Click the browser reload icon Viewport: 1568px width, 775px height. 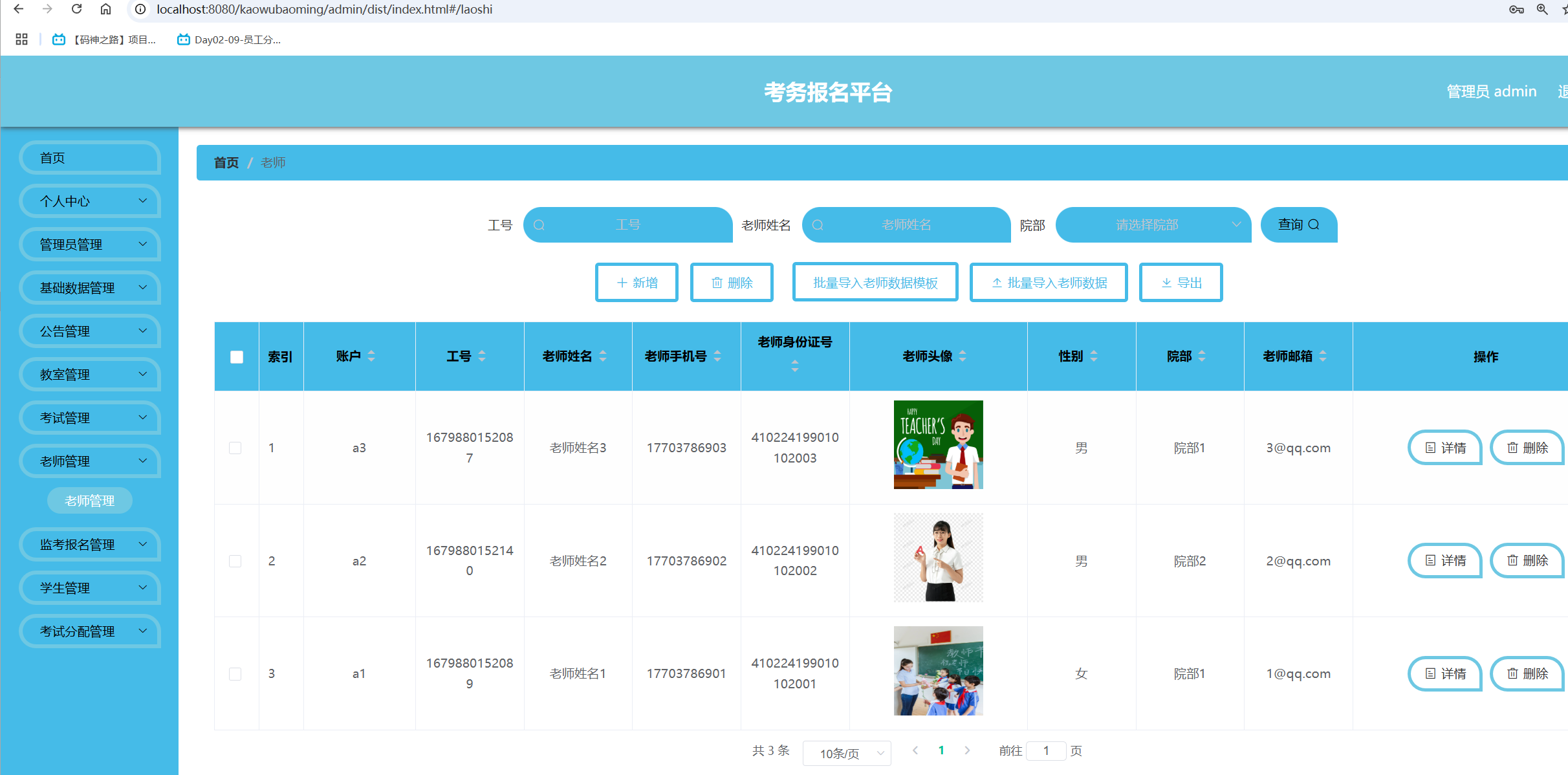[76, 9]
